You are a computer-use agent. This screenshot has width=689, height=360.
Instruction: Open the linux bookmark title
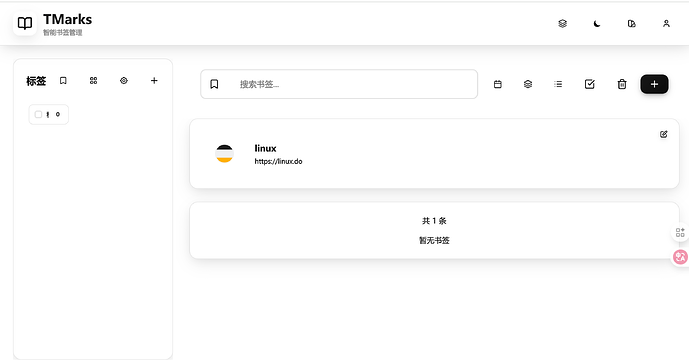tap(265, 148)
